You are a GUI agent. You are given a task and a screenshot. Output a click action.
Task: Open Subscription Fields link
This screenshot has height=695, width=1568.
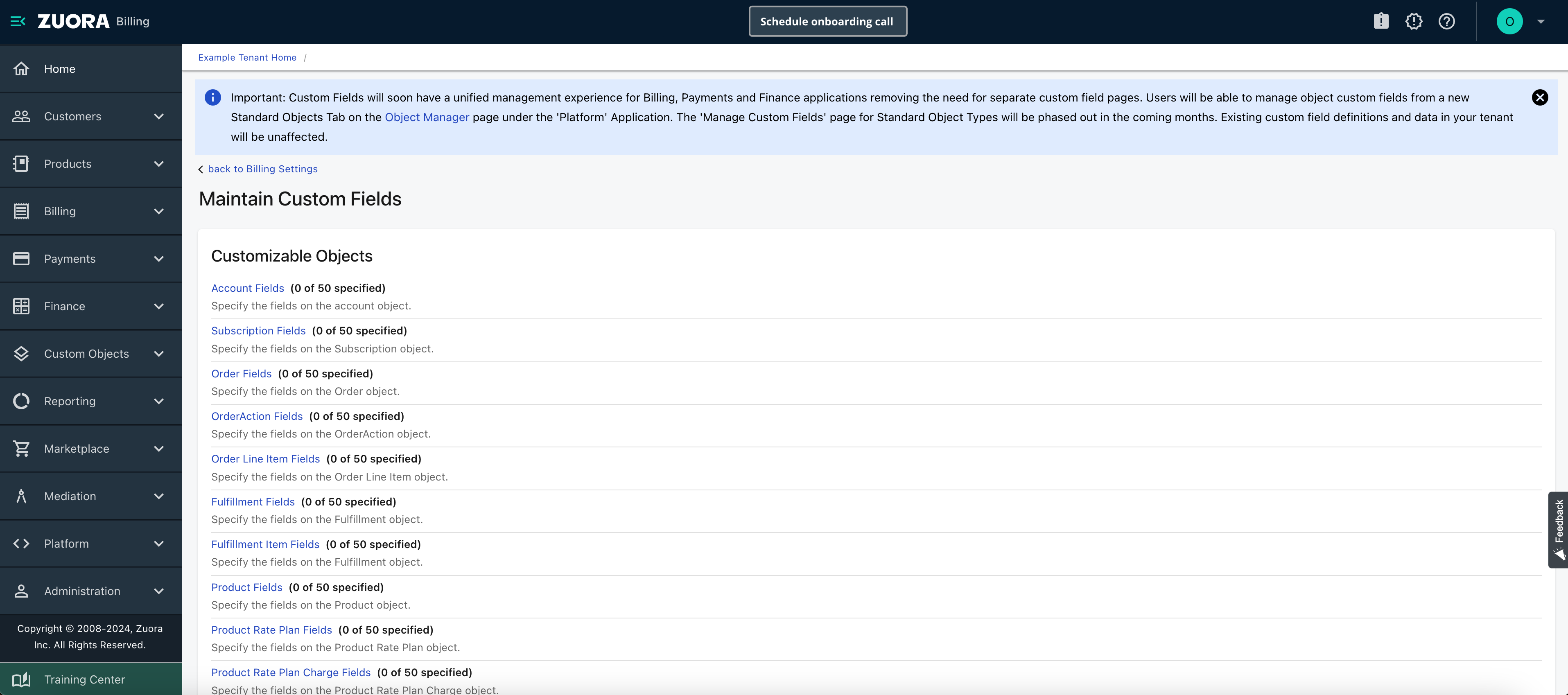[258, 330]
